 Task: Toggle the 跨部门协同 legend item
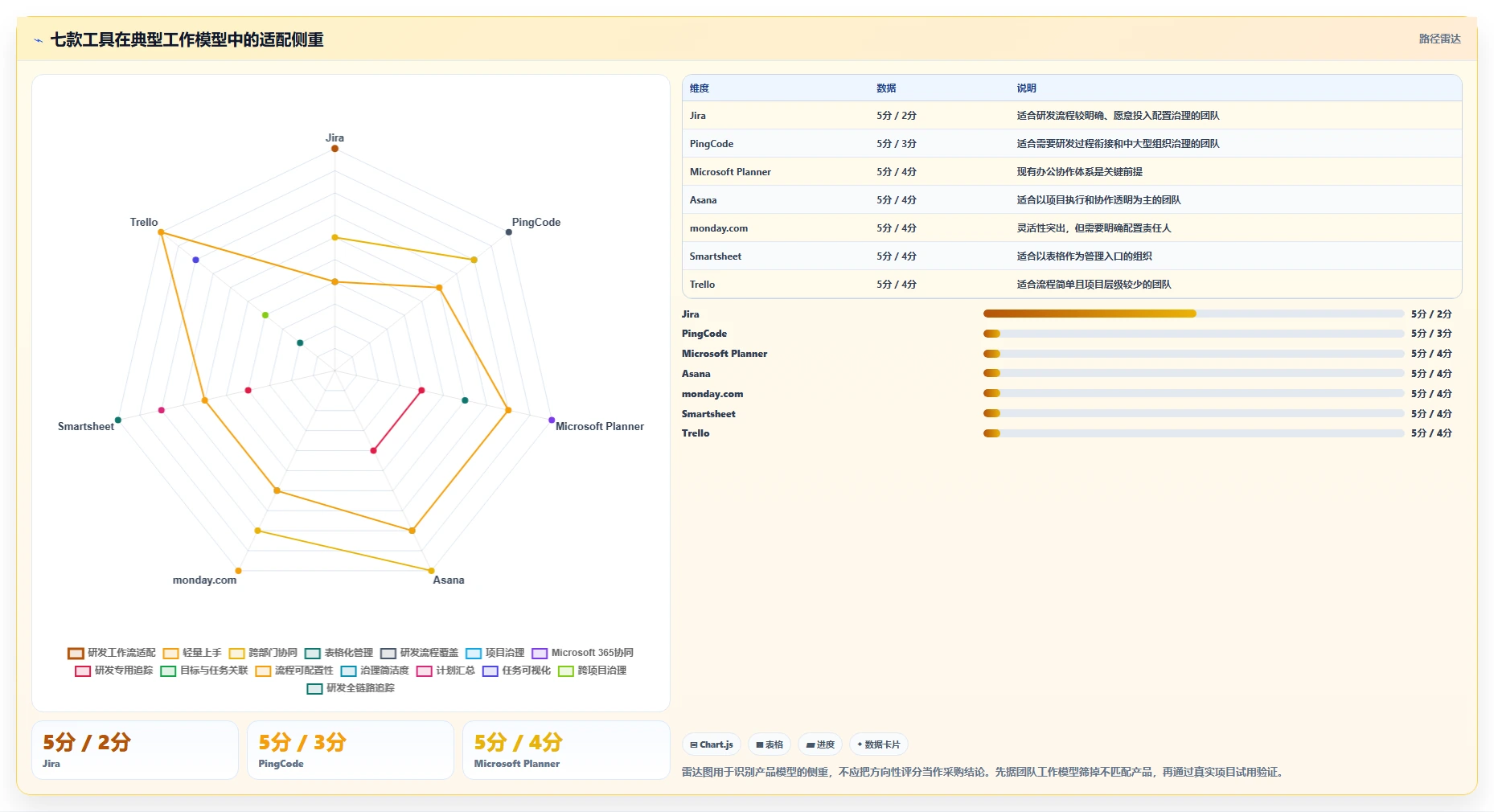(x=263, y=653)
